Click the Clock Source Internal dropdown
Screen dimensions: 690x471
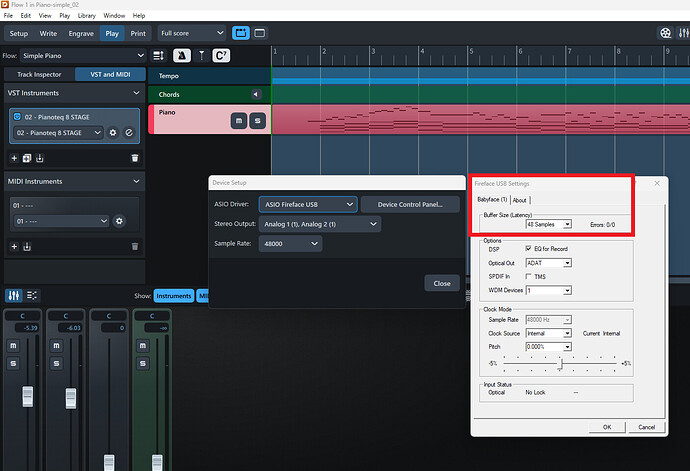point(548,333)
